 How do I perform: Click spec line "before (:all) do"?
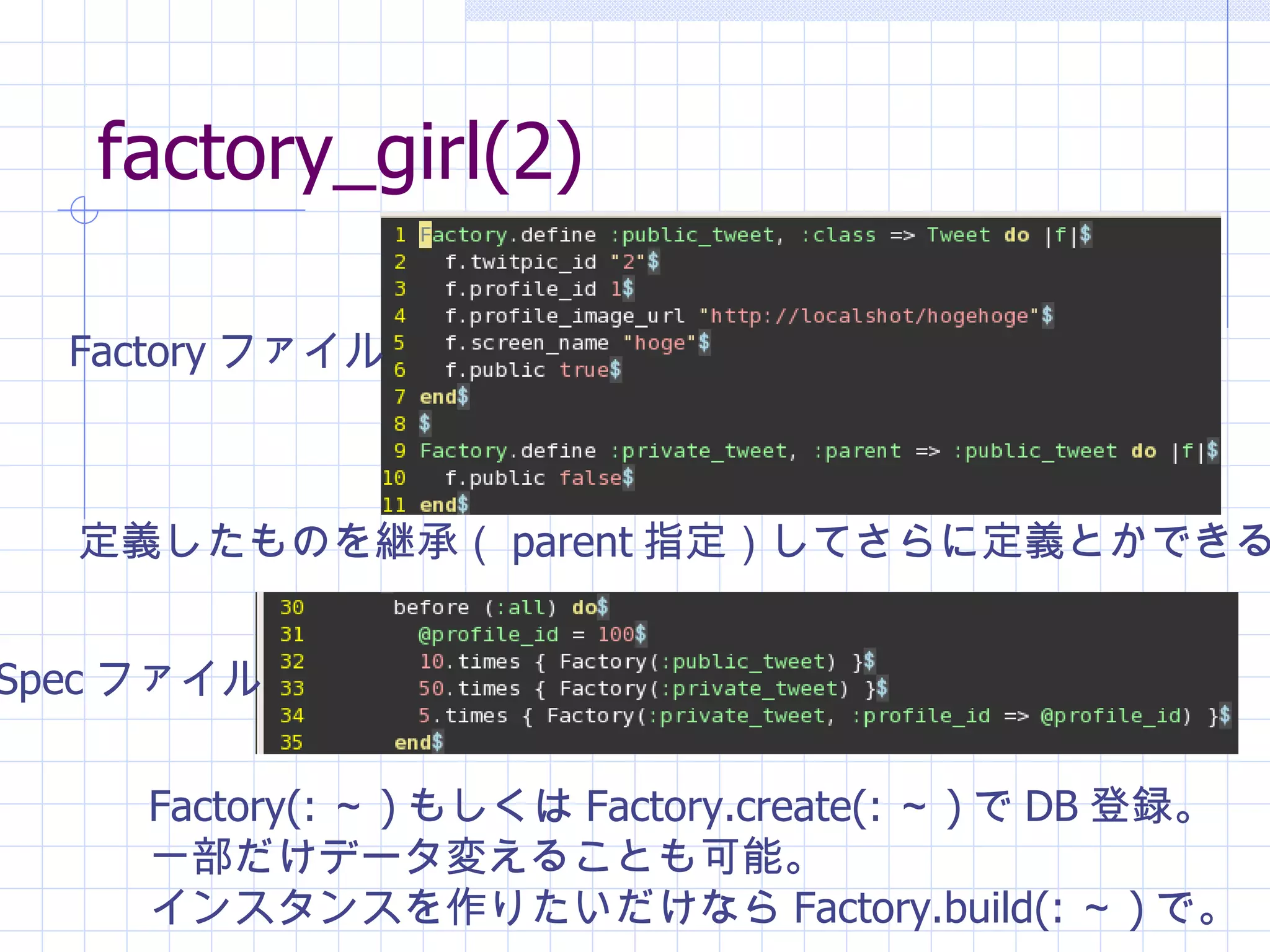click(501, 607)
